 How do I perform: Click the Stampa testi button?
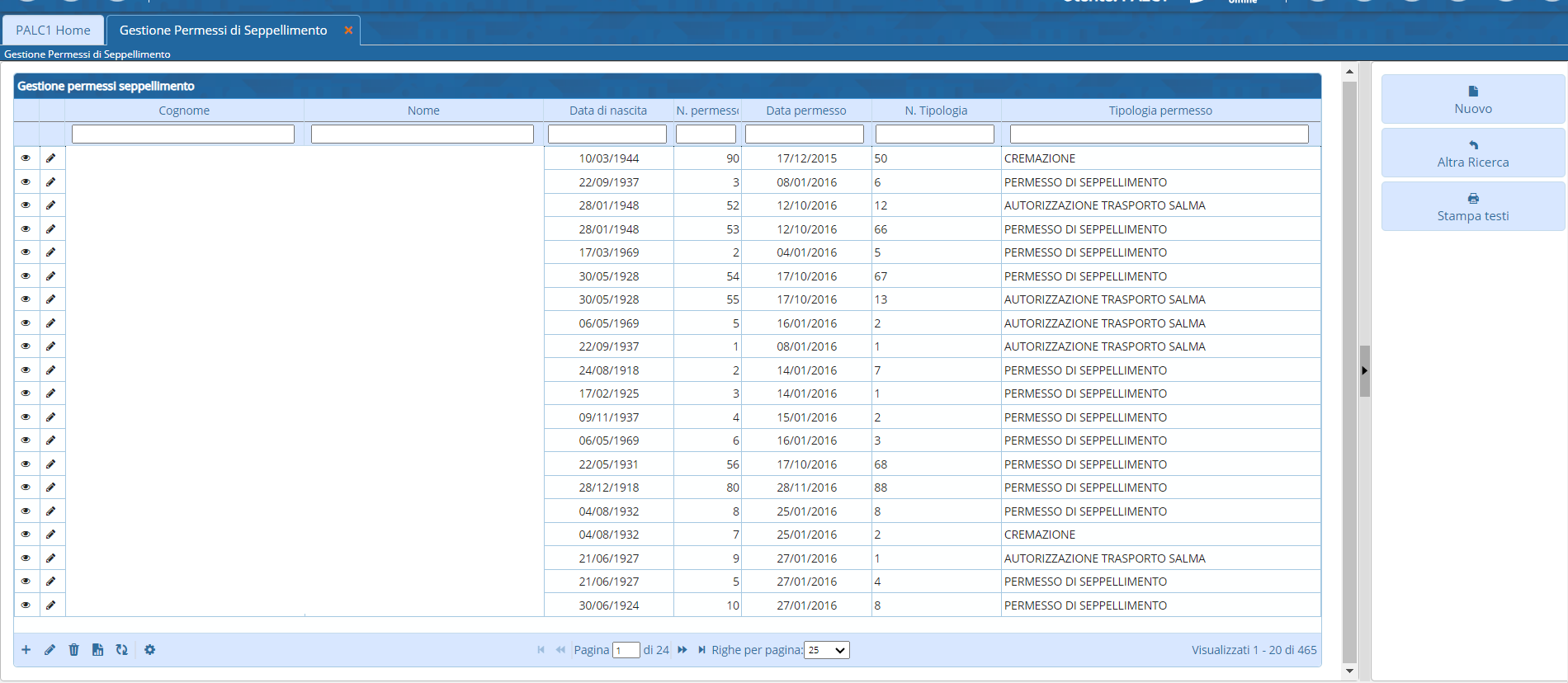[1472, 206]
